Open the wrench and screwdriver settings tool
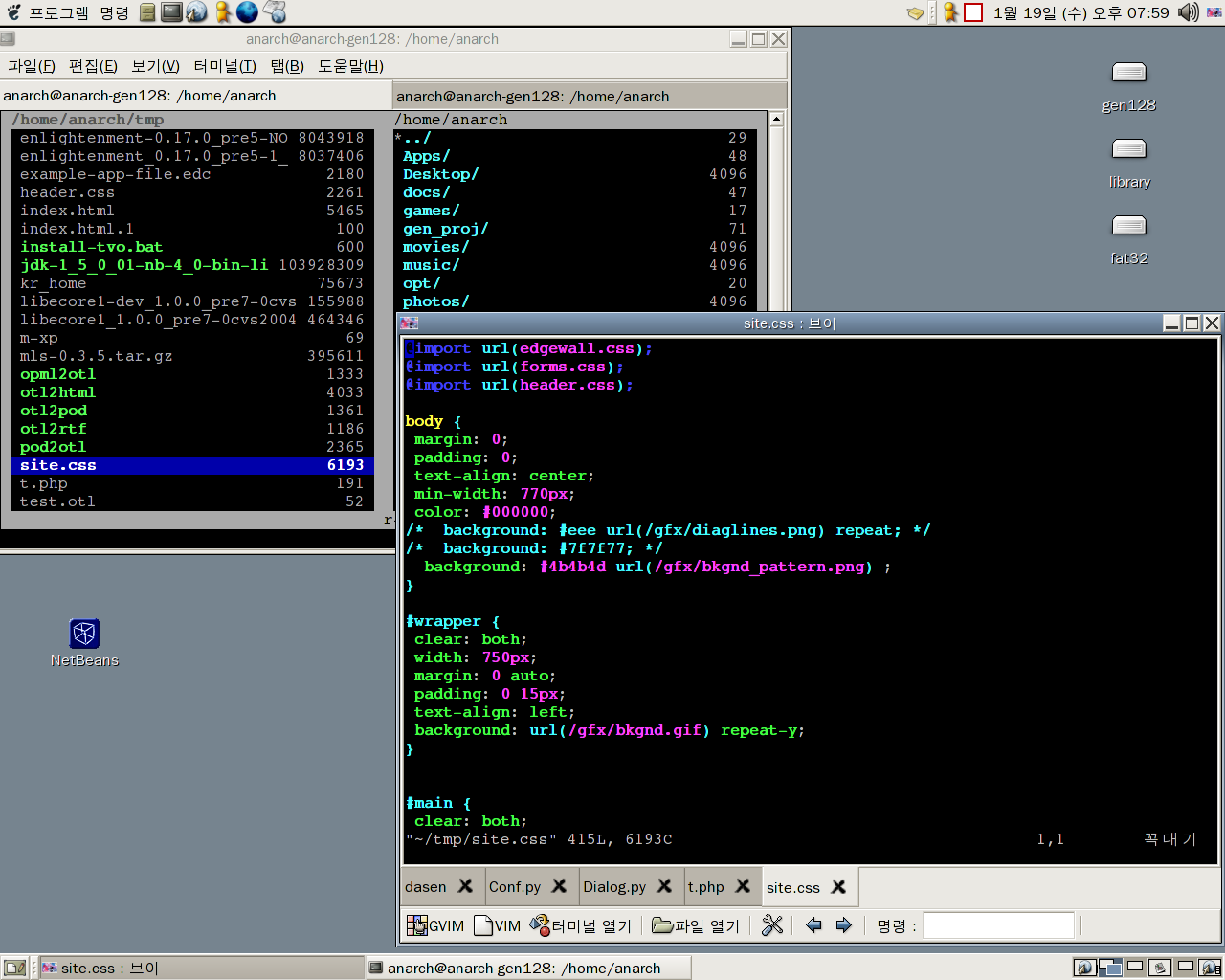This screenshot has width=1225, height=980. tap(772, 925)
